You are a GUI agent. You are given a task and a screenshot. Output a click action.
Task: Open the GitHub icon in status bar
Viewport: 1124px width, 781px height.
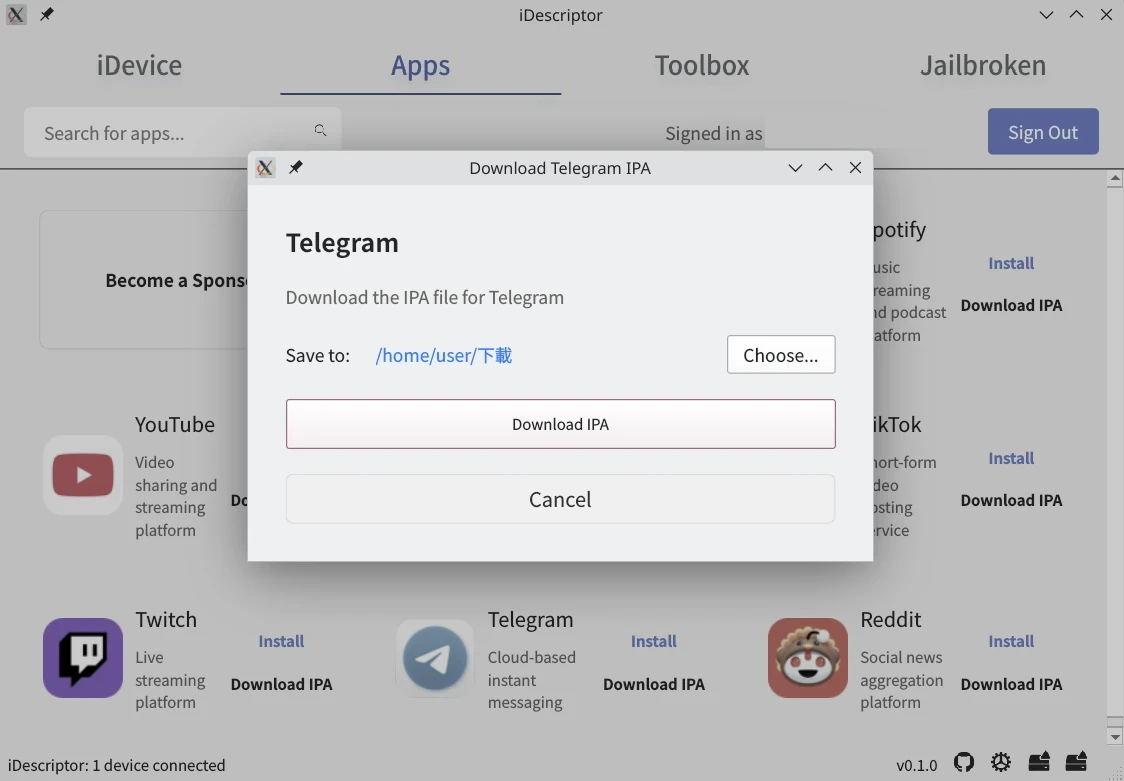click(963, 762)
